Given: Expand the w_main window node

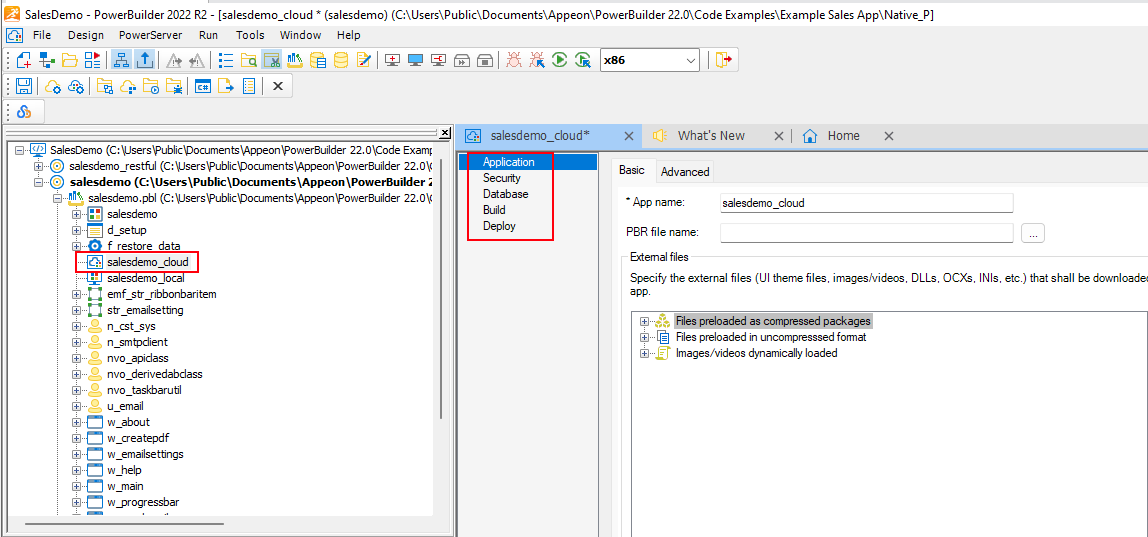Looking at the screenshot, I should point(76,486).
